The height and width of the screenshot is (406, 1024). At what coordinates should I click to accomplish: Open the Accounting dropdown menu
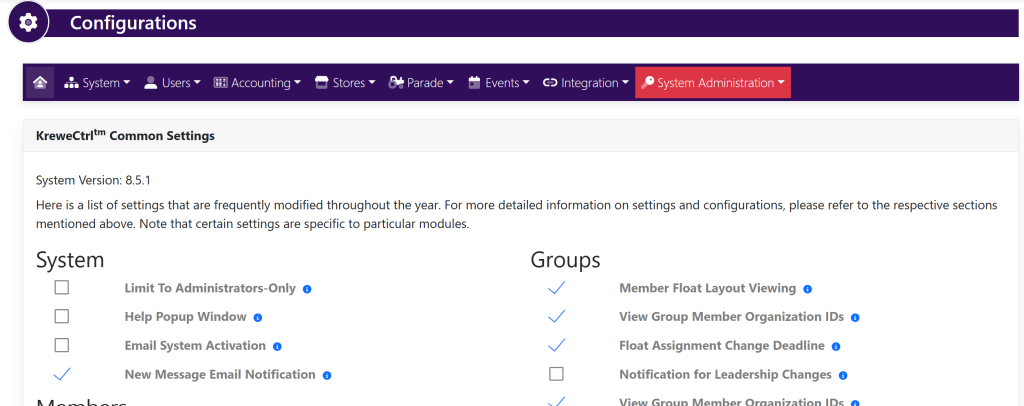tap(257, 83)
